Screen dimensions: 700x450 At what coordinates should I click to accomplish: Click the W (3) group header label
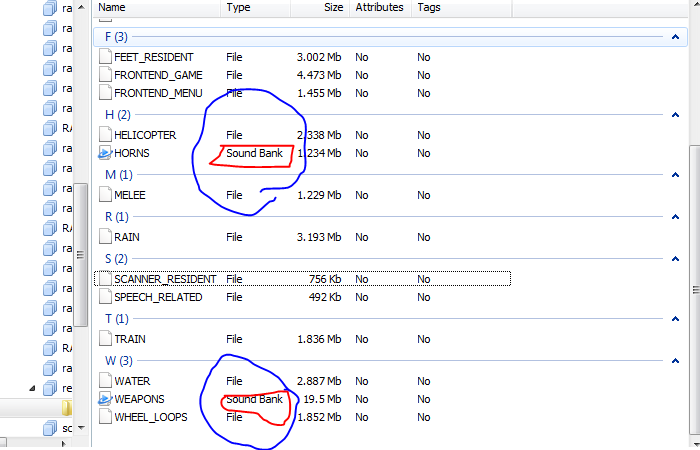coord(119,361)
